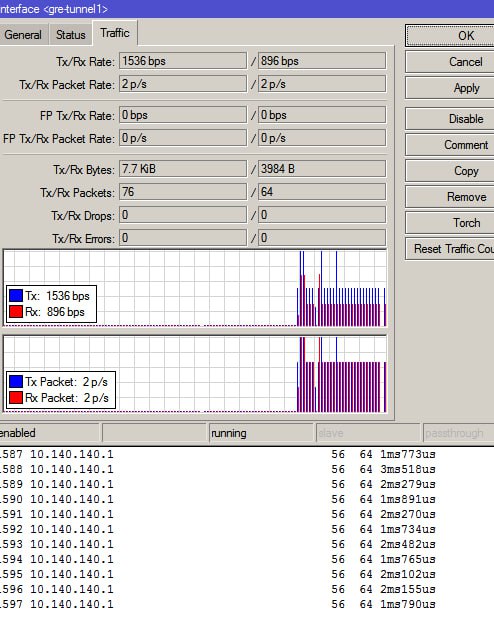Click the 'Tx/Rx Rate:' label
The image size is (494, 636).
(x=85, y=62)
